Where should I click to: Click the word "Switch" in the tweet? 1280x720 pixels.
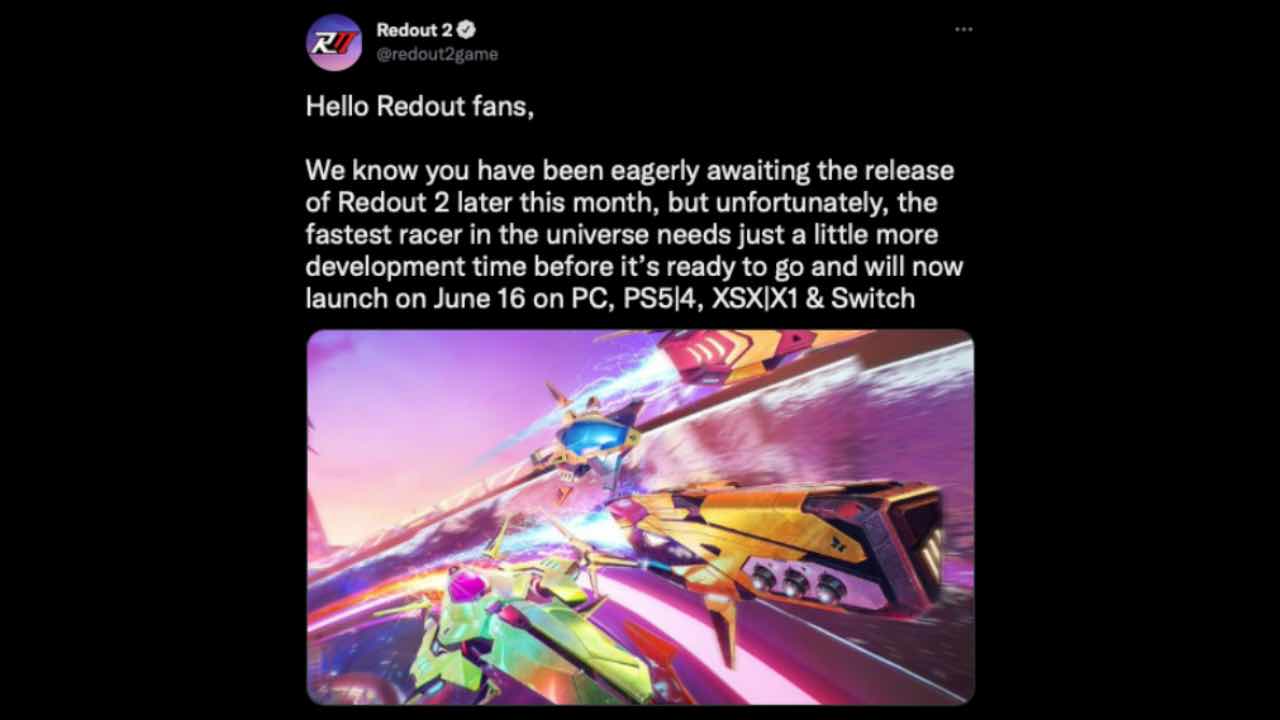coord(871,298)
